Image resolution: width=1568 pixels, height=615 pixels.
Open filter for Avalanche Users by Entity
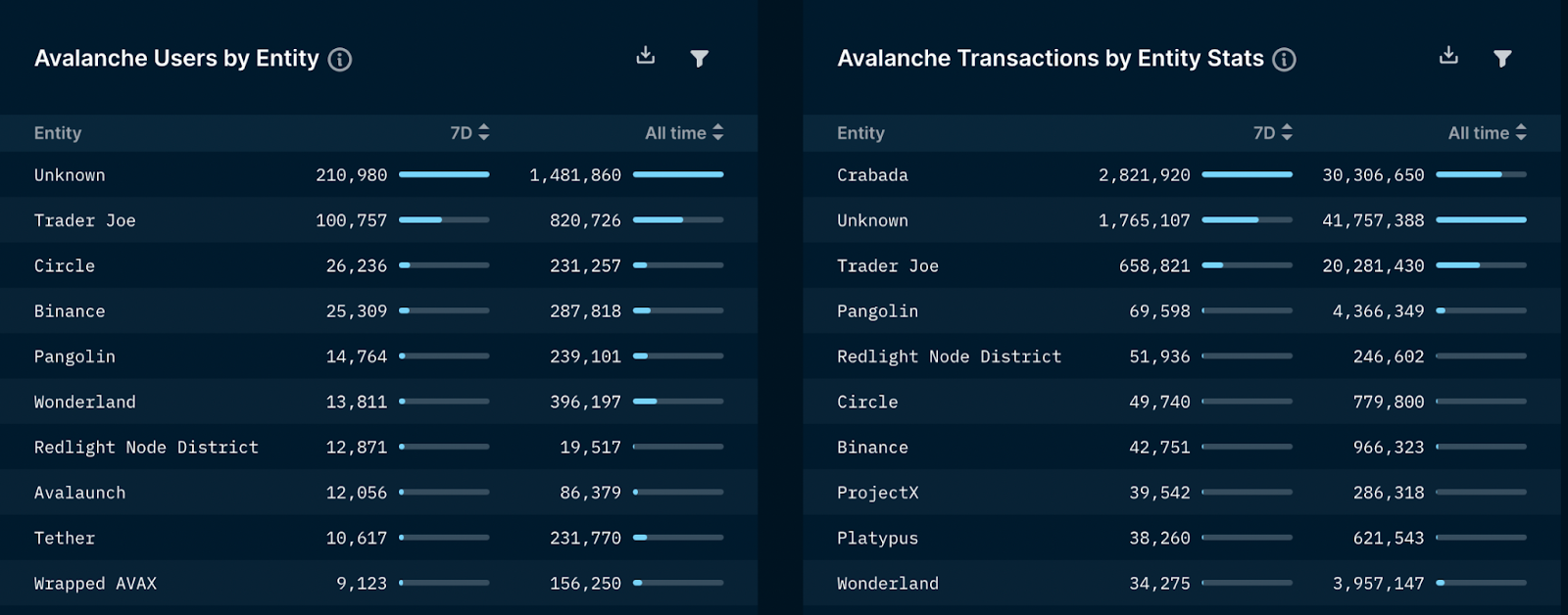pyautogui.click(x=700, y=59)
